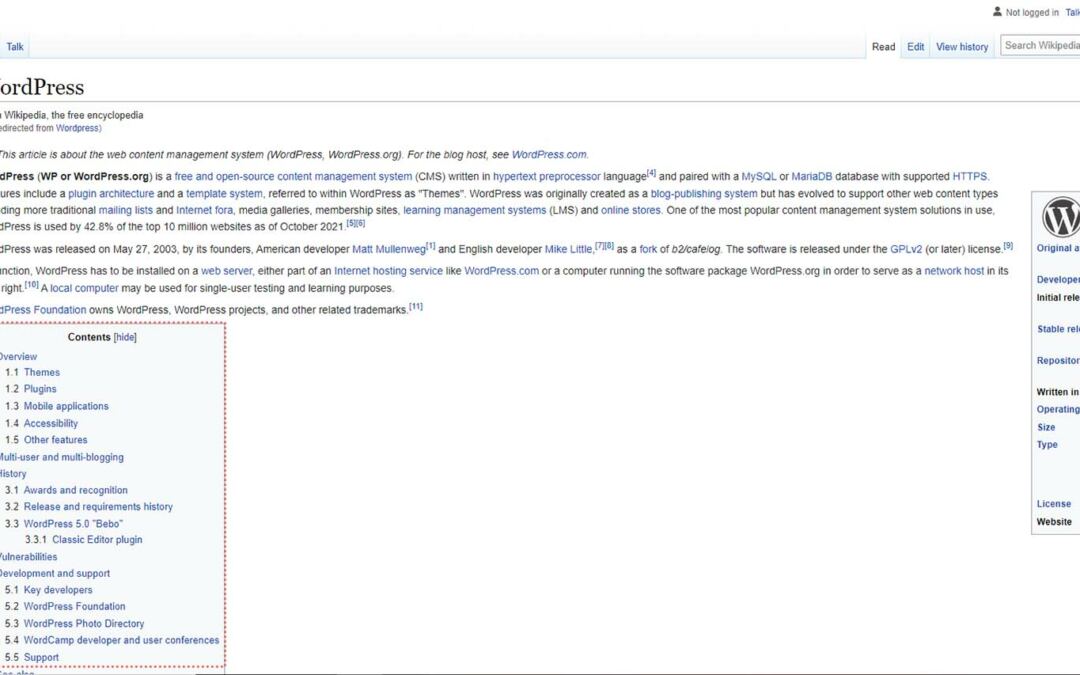Image resolution: width=1080 pixels, height=675 pixels.
Task: Jump to the 1.1 Themes section
Action: point(41,372)
